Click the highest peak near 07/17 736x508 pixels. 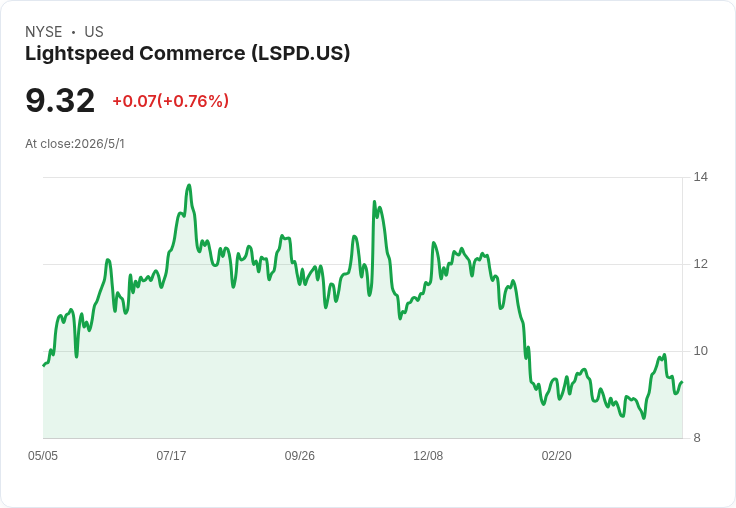(x=189, y=185)
